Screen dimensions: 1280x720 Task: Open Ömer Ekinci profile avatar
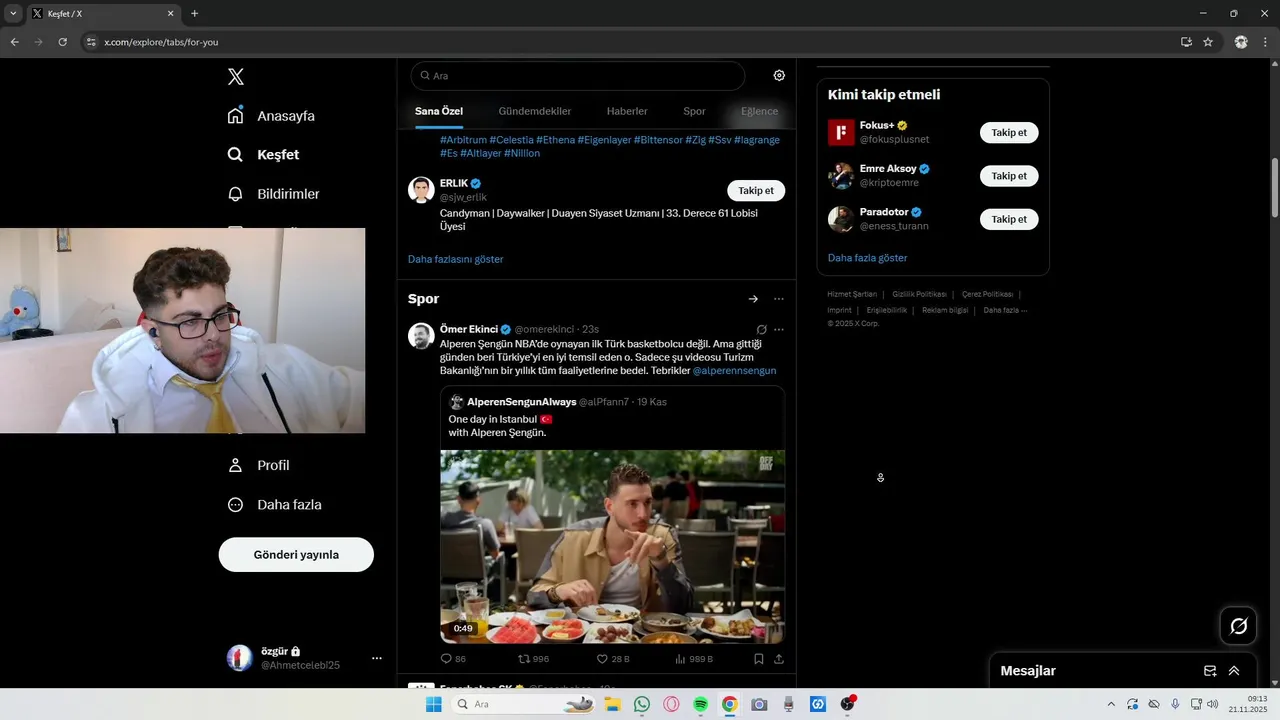click(421, 336)
